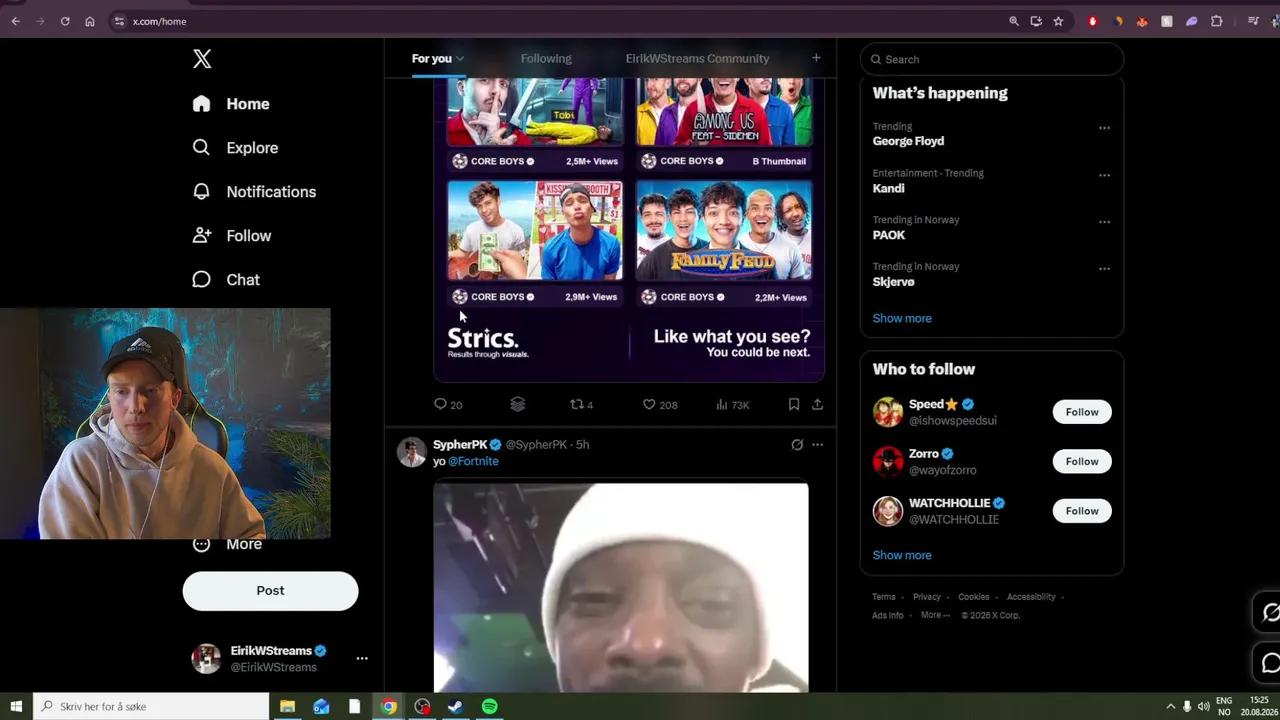
Task: Open more options on SypherPK post
Action: click(817, 444)
